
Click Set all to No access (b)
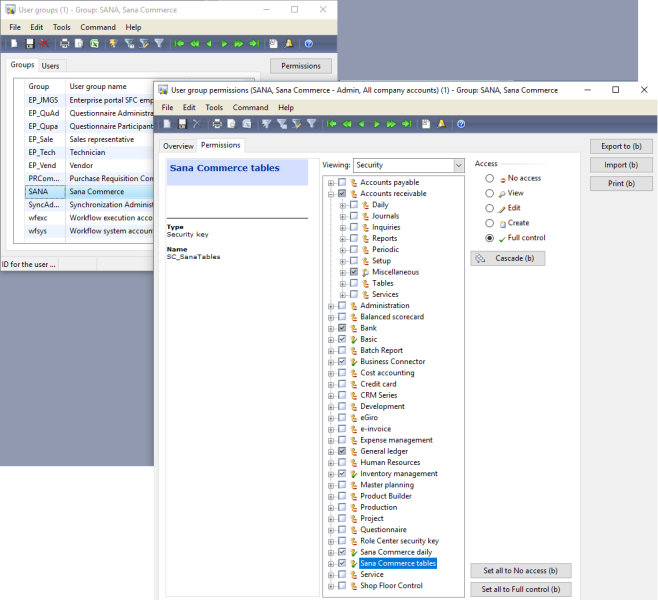point(520,571)
